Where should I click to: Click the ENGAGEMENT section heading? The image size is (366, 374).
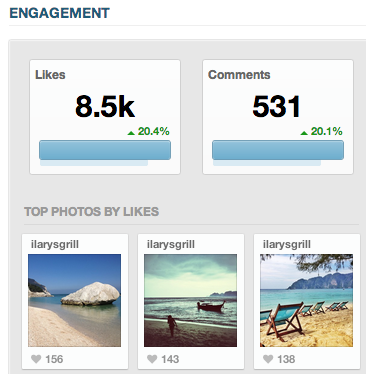[59, 13]
